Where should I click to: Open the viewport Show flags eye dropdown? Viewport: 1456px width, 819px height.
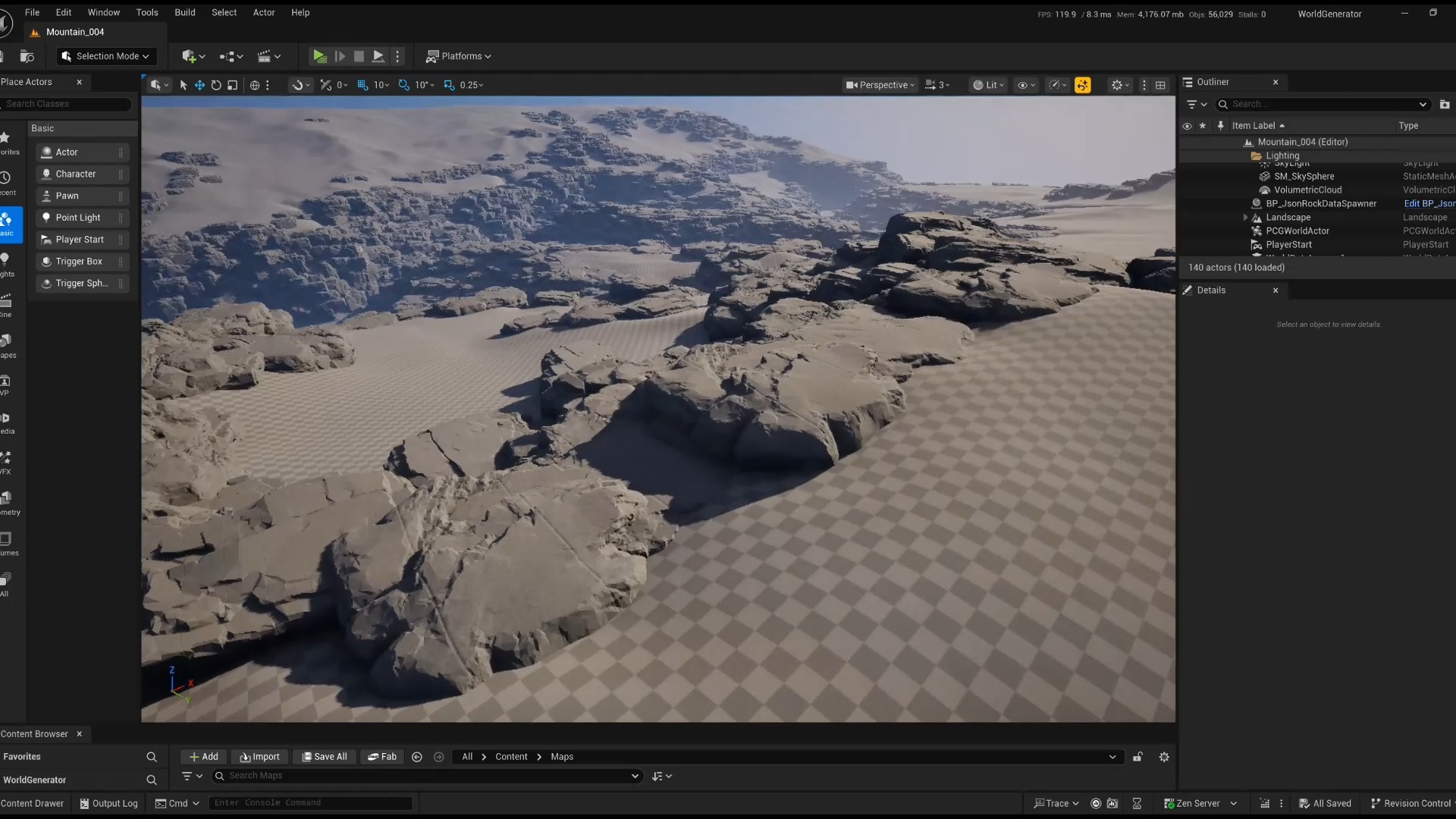(1026, 85)
